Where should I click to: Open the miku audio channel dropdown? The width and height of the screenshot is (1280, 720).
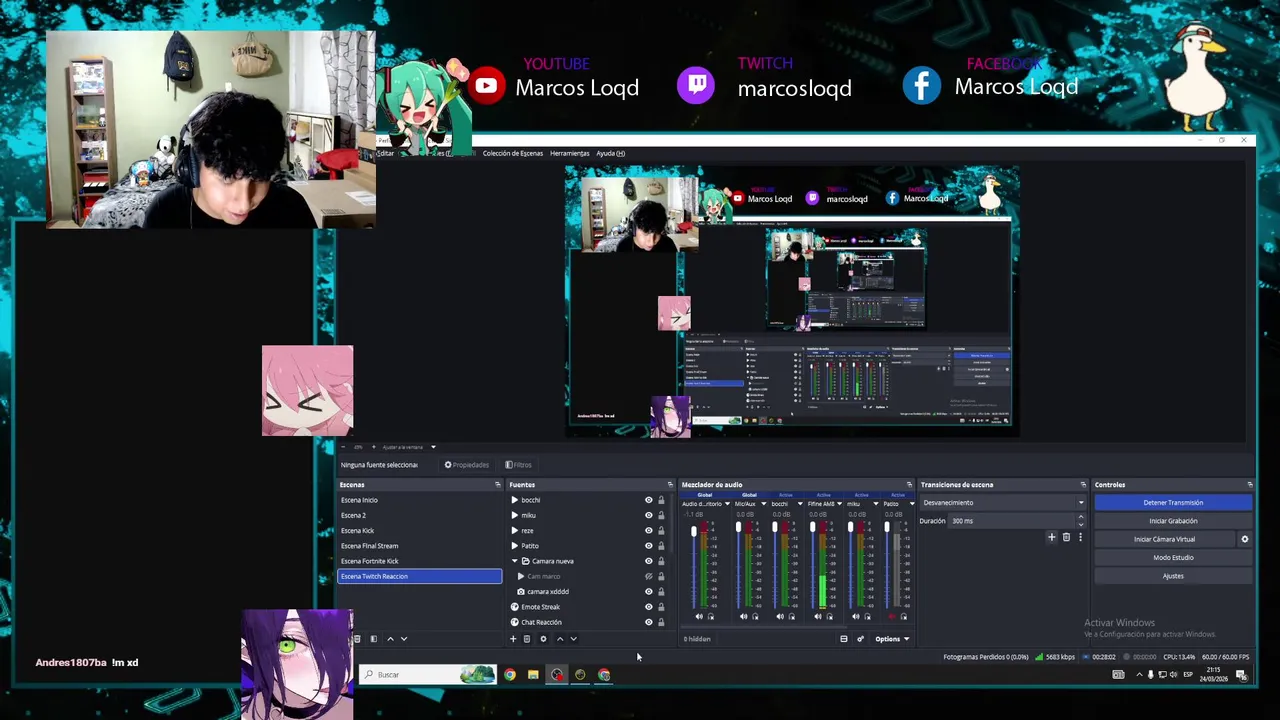pos(876,504)
